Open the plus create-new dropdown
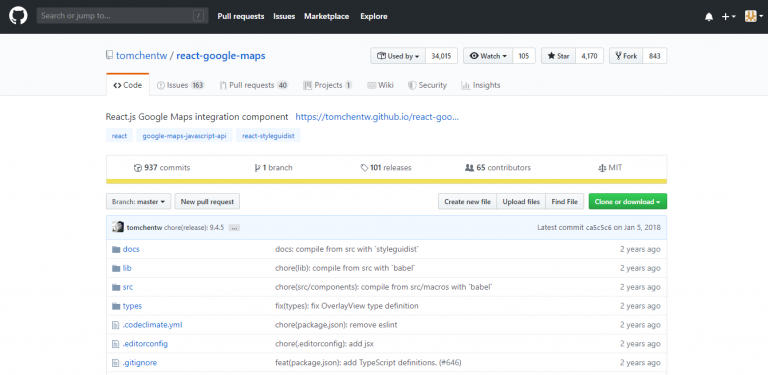768x375 pixels. click(x=728, y=17)
